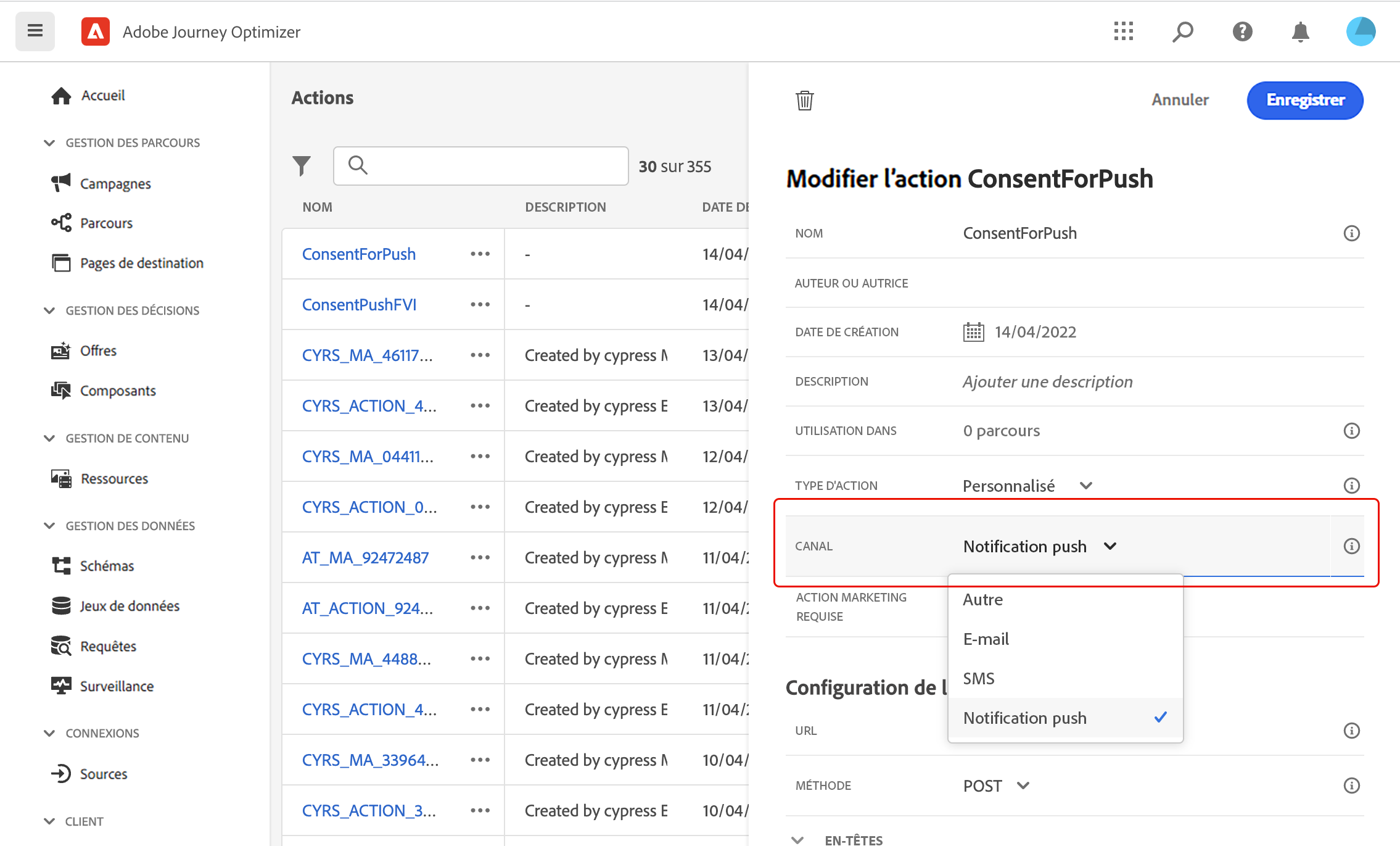Viewport: 1400px width, 846px height.
Task: Select SMS in the canal dropdown
Action: 979,679
